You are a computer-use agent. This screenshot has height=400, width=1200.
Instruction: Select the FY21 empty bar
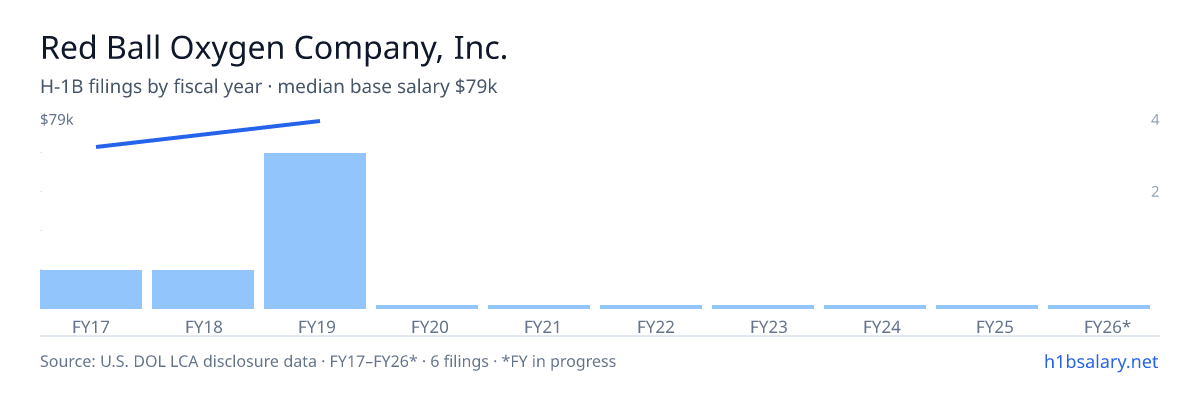(539, 306)
